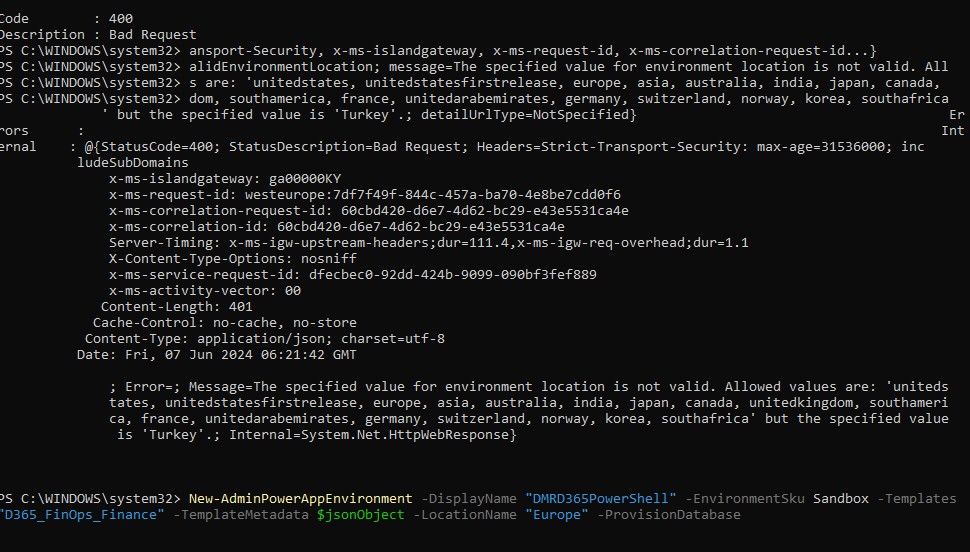970x552 pixels.
Task: Click the -DisplayName parameter
Action: click(x=468, y=499)
